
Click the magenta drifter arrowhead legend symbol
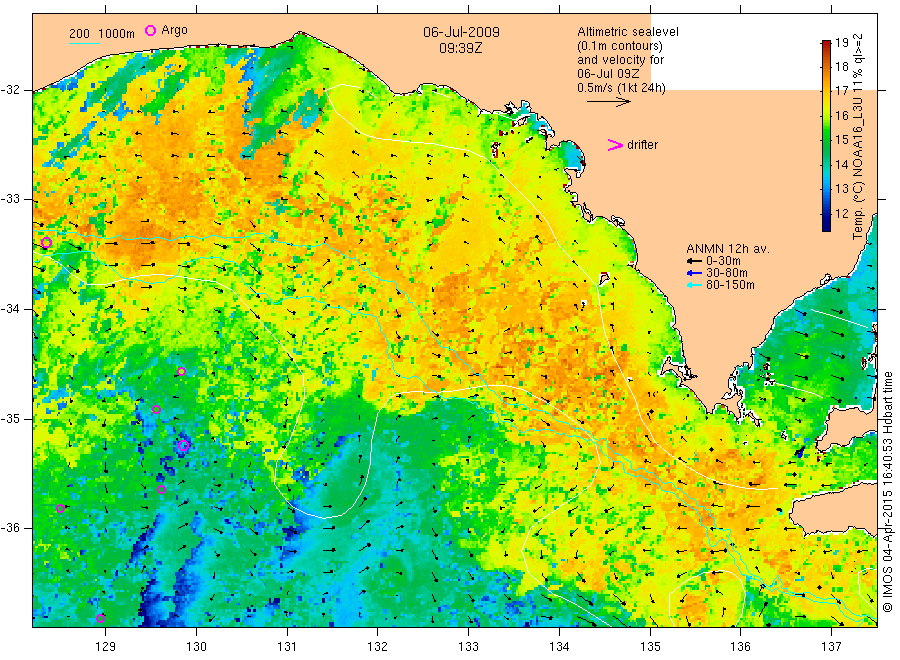click(615, 145)
